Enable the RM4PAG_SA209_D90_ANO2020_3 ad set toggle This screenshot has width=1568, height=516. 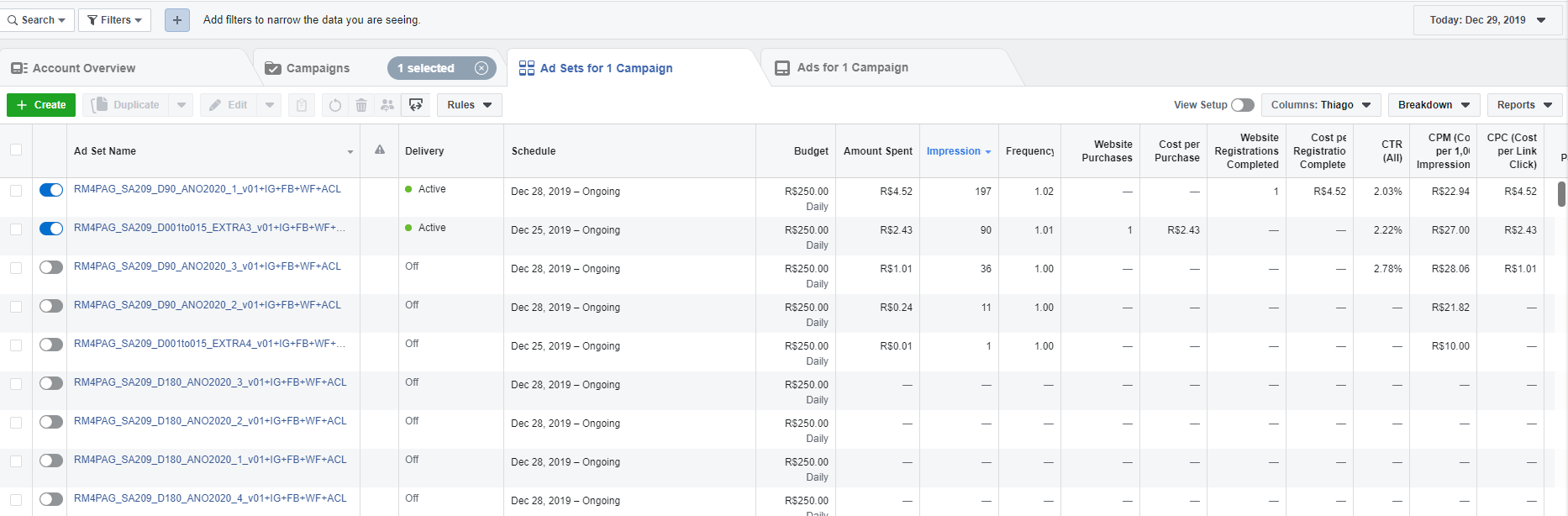click(x=51, y=267)
